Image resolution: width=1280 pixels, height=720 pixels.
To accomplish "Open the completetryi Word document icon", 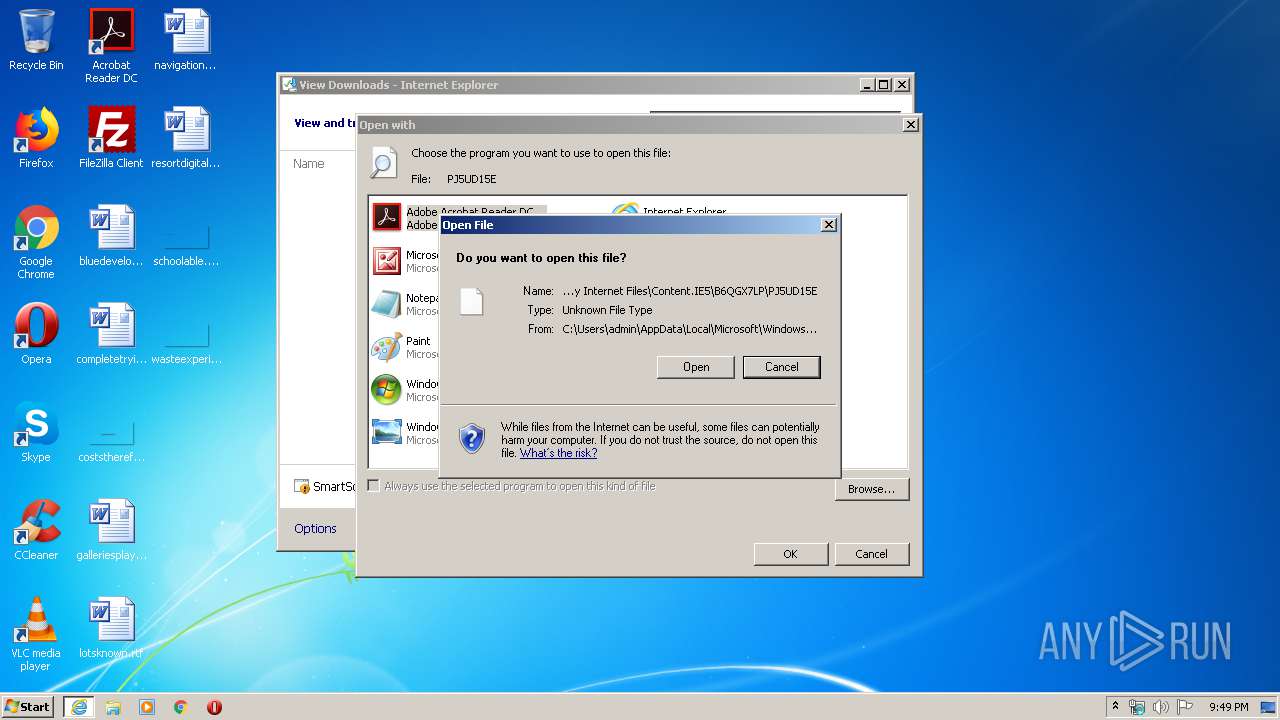I will click(x=111, y=334).
